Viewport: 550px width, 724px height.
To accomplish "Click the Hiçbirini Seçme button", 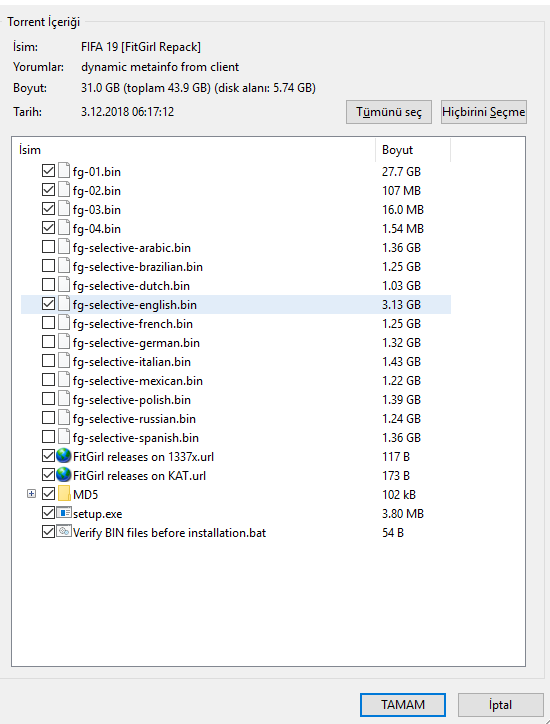I will 484,112.
